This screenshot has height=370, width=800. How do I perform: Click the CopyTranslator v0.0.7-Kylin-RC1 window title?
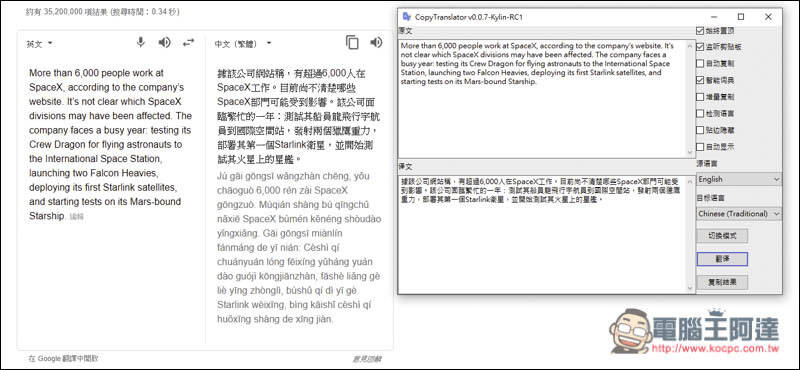(469, 17)
